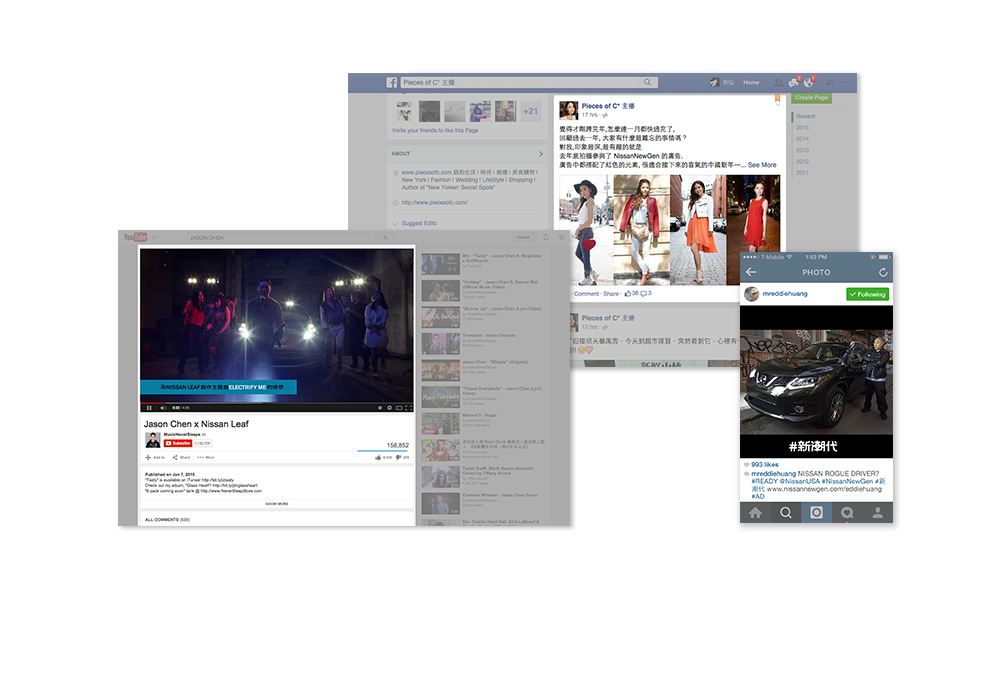Seek along the YouTube video progress bar

(277, 403)
